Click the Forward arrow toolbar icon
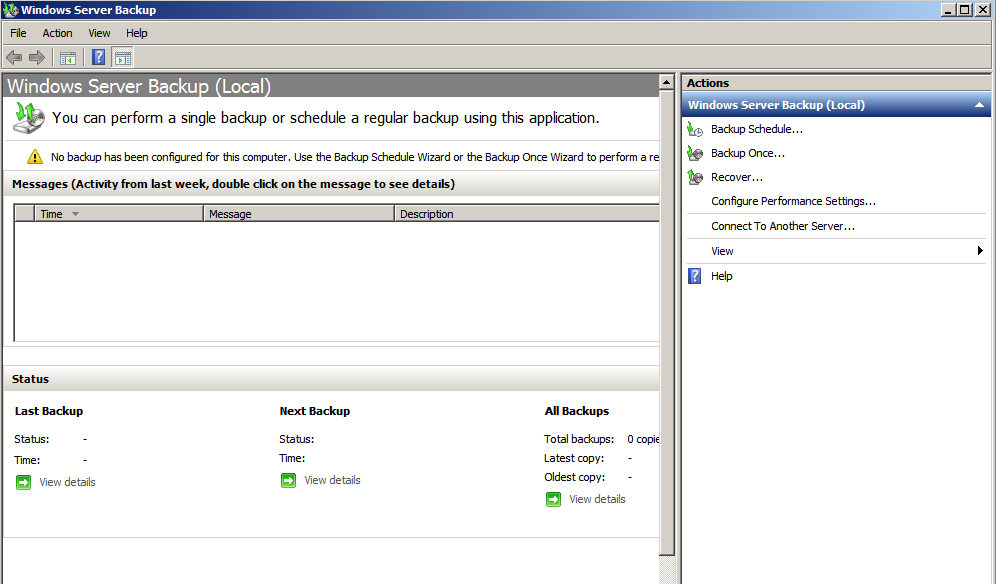Image resolution: width=996 pixels, height=584 pixels. (37, 58)
